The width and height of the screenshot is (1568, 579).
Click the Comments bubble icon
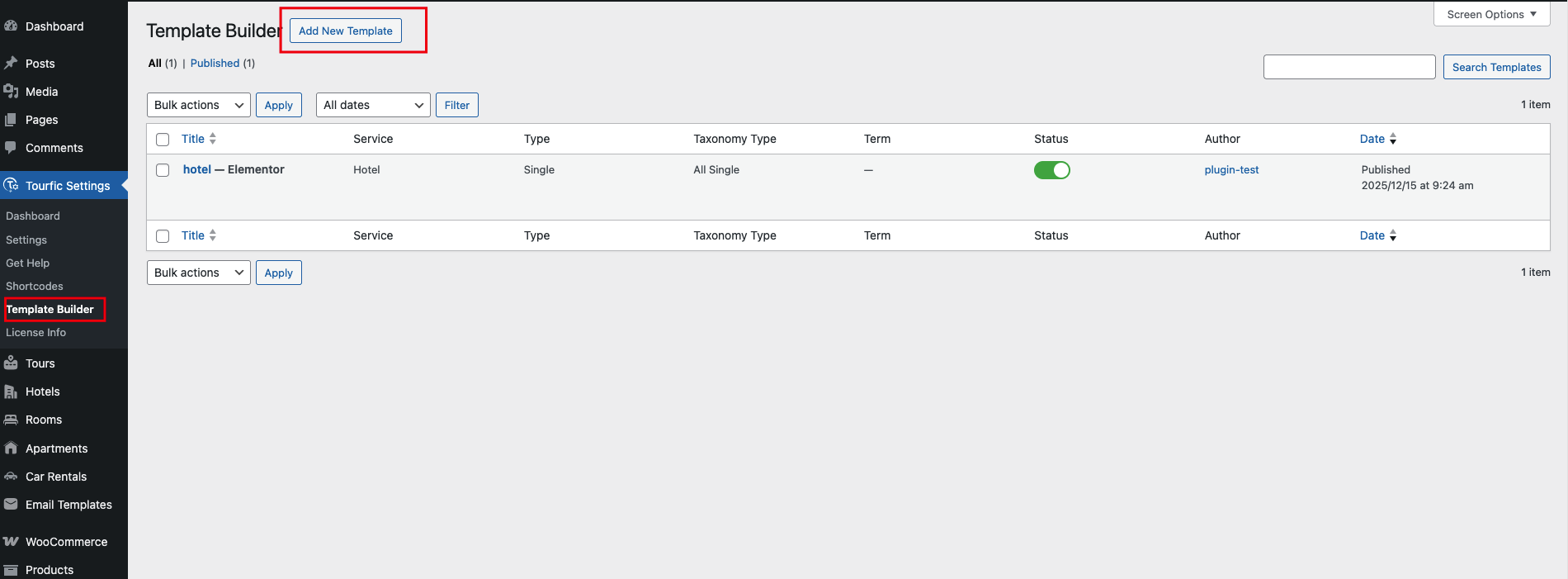[x=11, y=148]
